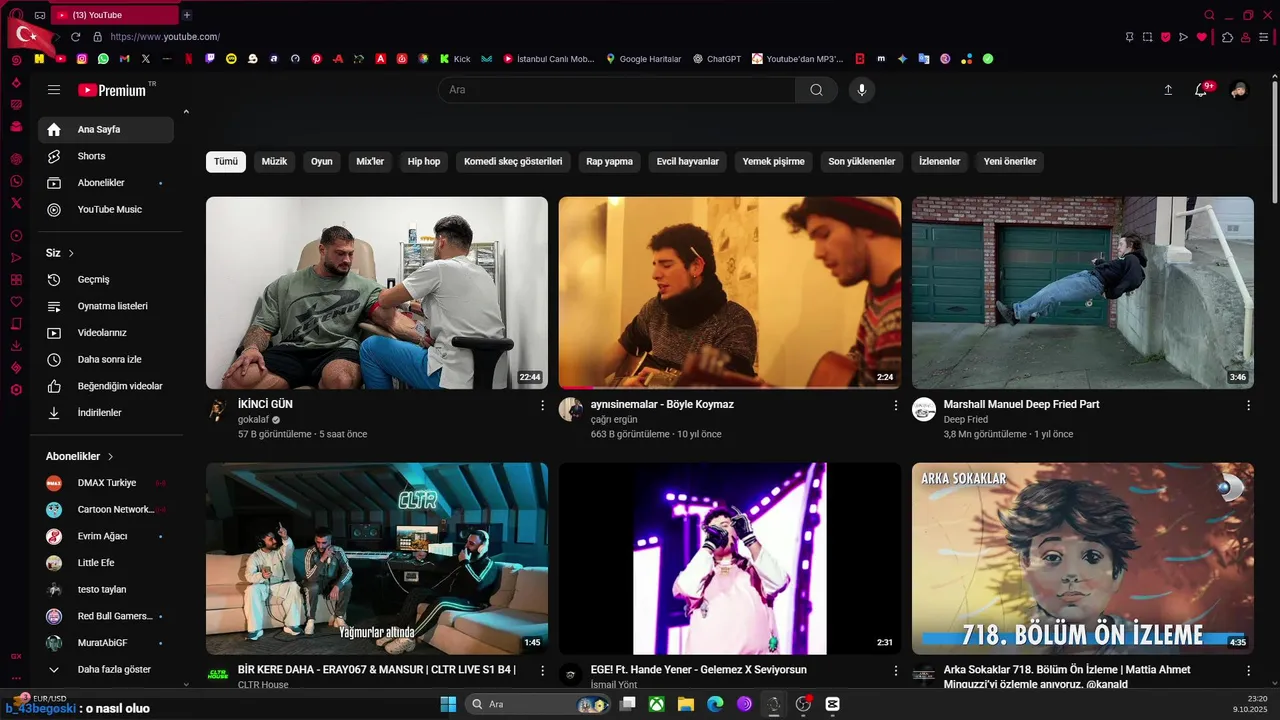Select the Yemek pişirme filter chip
This screenshot has height=720, width=1280.
point(773,161)
